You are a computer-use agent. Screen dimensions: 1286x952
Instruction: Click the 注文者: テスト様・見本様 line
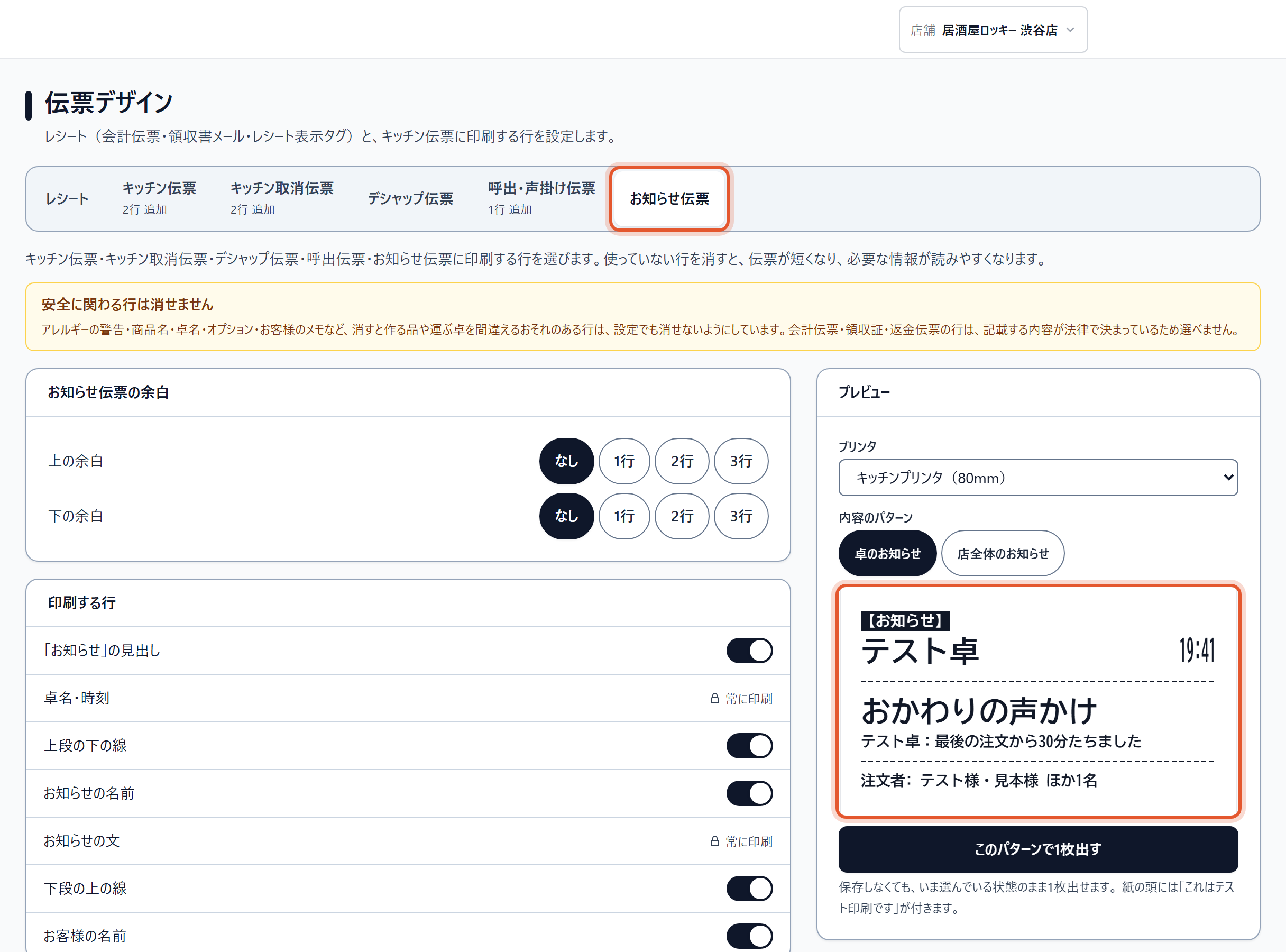coord(979,781)
